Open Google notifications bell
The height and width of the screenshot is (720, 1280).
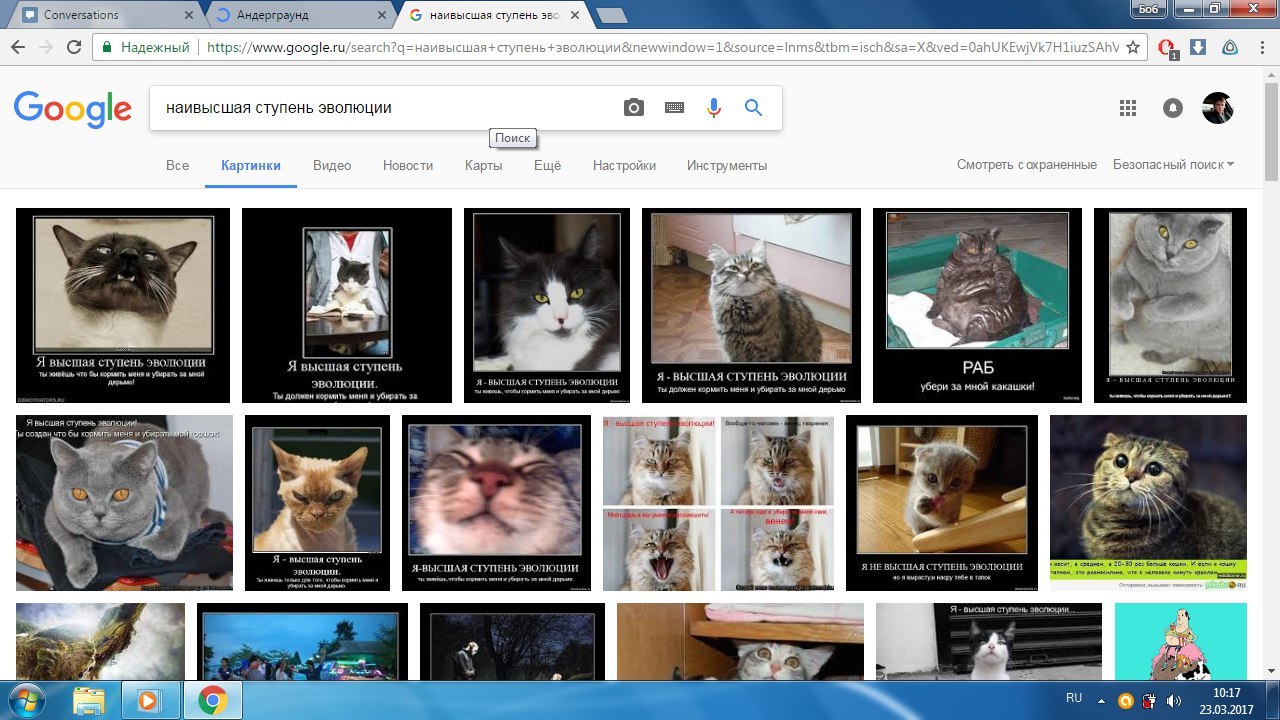tap(1173, 108)
